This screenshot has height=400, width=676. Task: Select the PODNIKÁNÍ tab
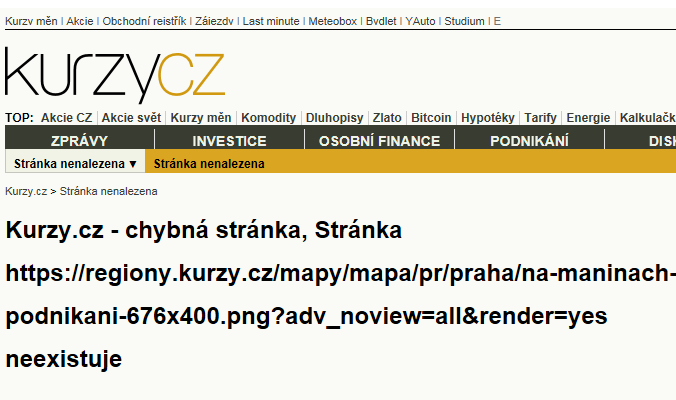click(x=529, y=141)
